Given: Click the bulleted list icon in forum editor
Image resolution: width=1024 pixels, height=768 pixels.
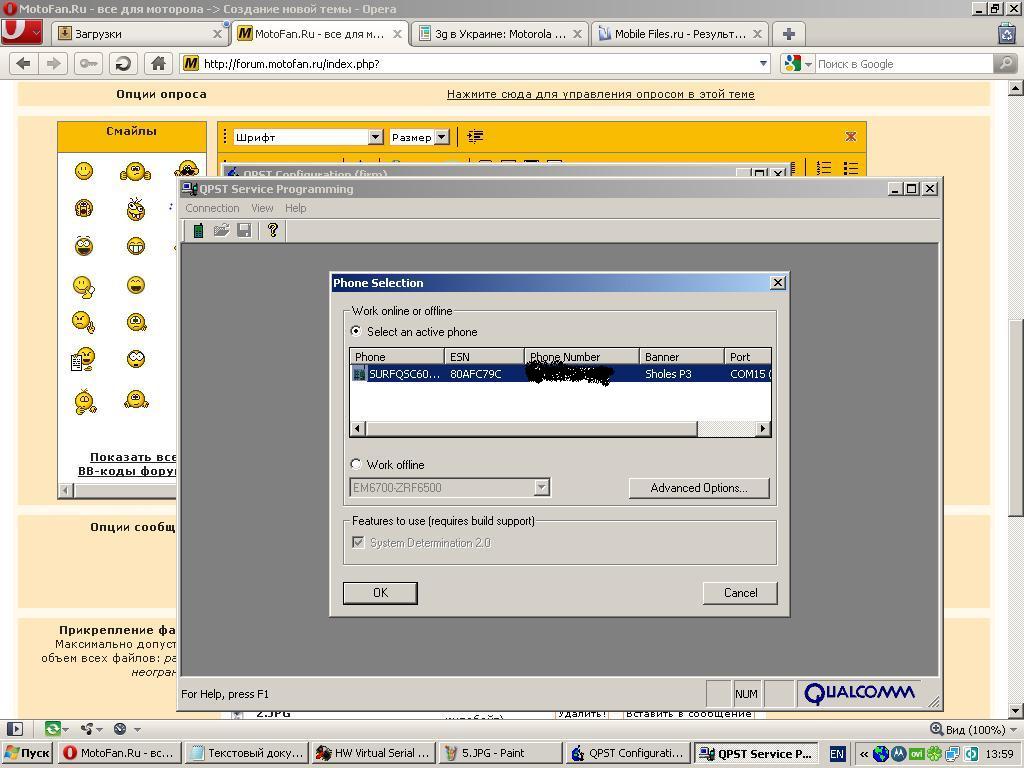Looking at the screenshot, I should [851, 168].
